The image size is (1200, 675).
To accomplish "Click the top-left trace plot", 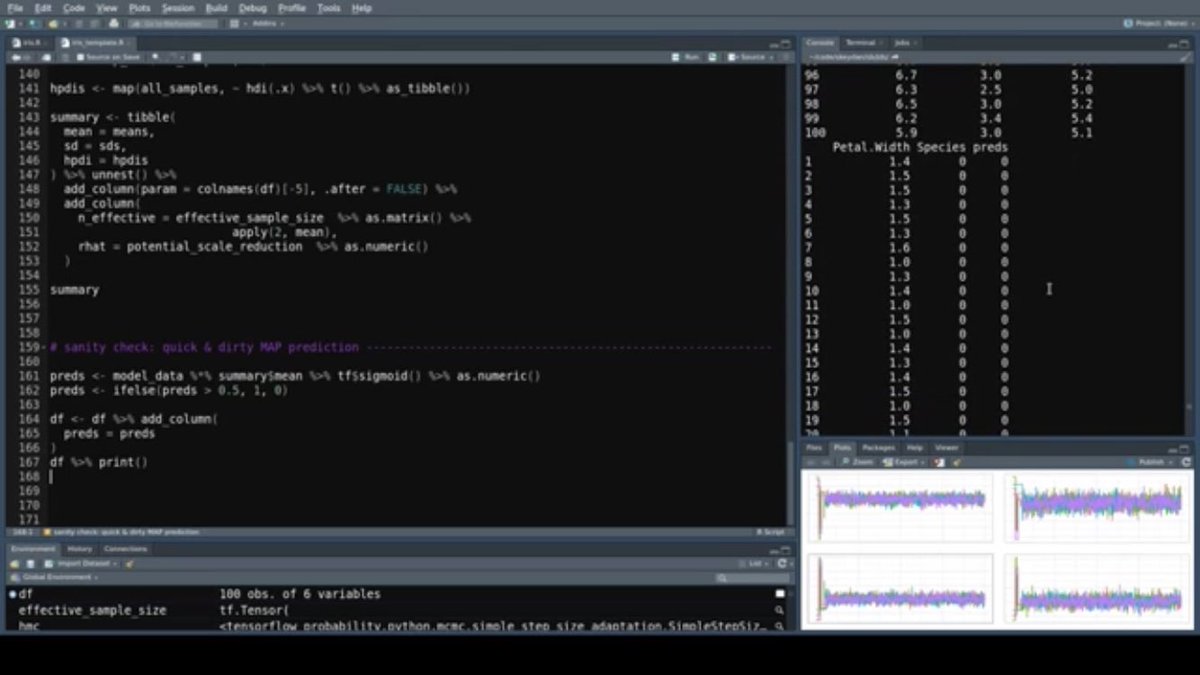I will point(900,509).
